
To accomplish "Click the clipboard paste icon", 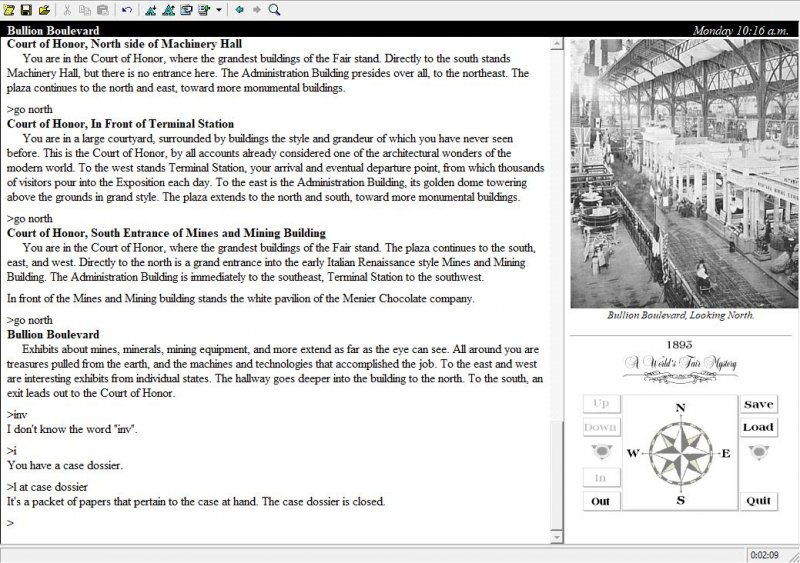I will coord(103,10).
